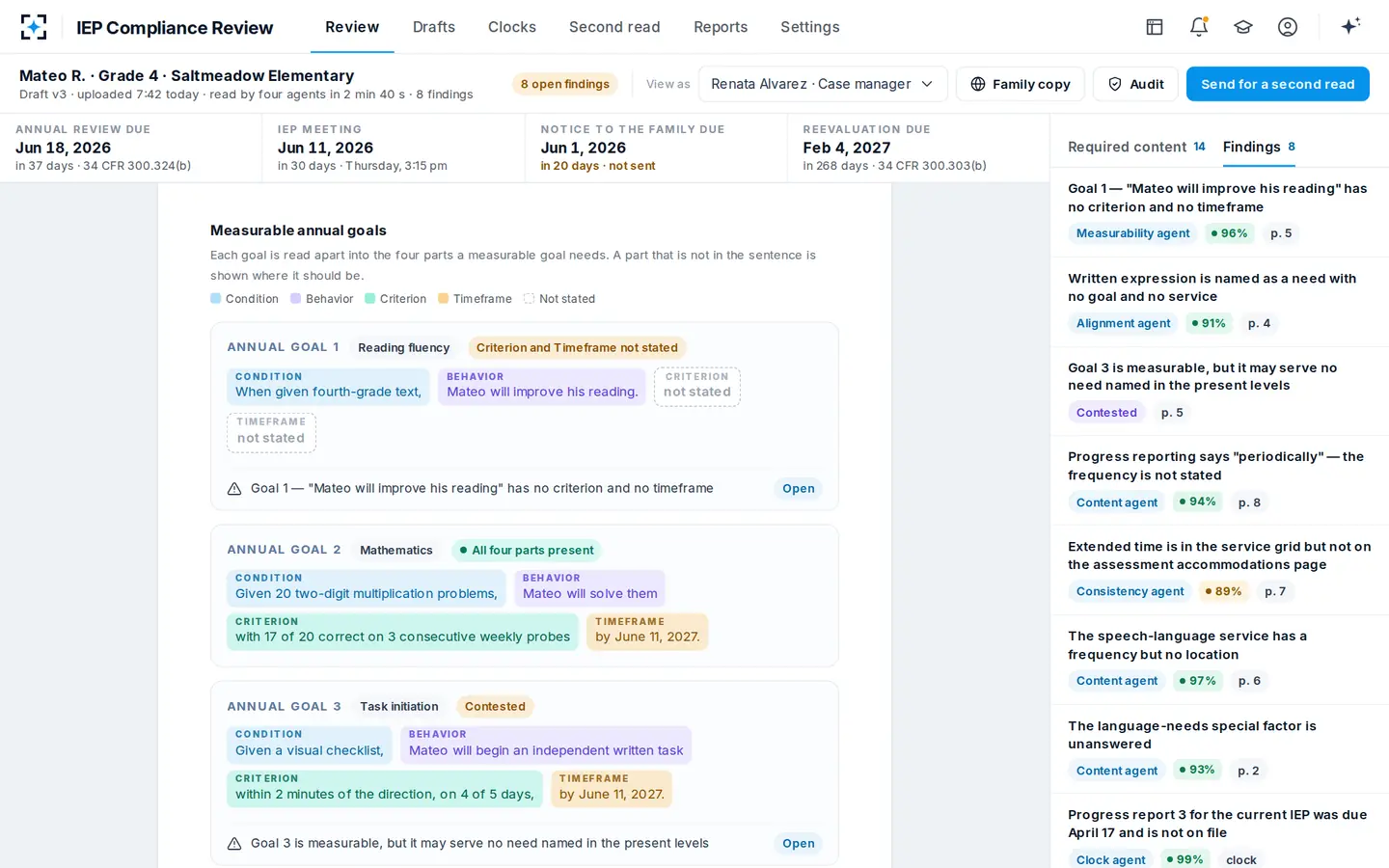Select the Findings panel tab

[1259, 147]
